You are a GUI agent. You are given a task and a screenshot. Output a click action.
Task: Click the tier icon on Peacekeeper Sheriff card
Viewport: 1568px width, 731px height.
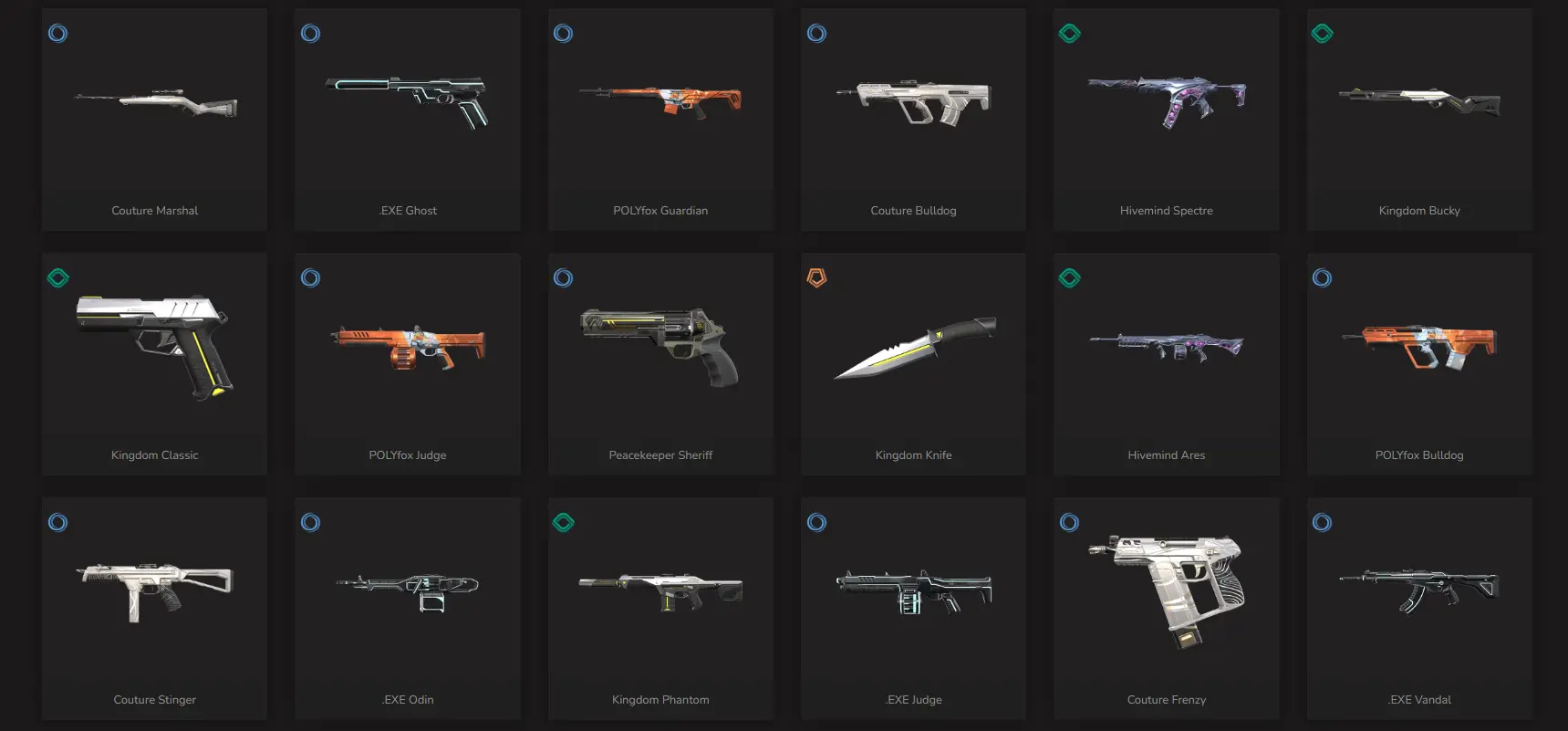pos(563,278)
